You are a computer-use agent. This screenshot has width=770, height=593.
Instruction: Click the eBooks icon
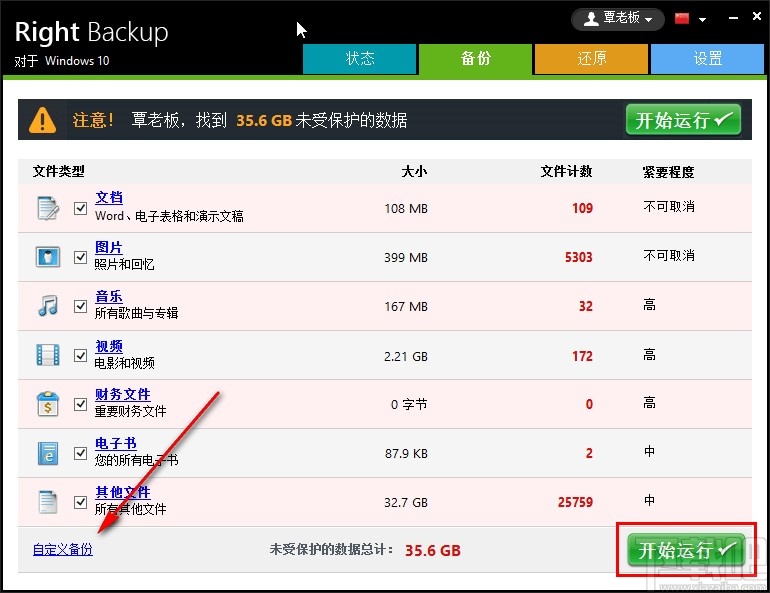[48, 453]
